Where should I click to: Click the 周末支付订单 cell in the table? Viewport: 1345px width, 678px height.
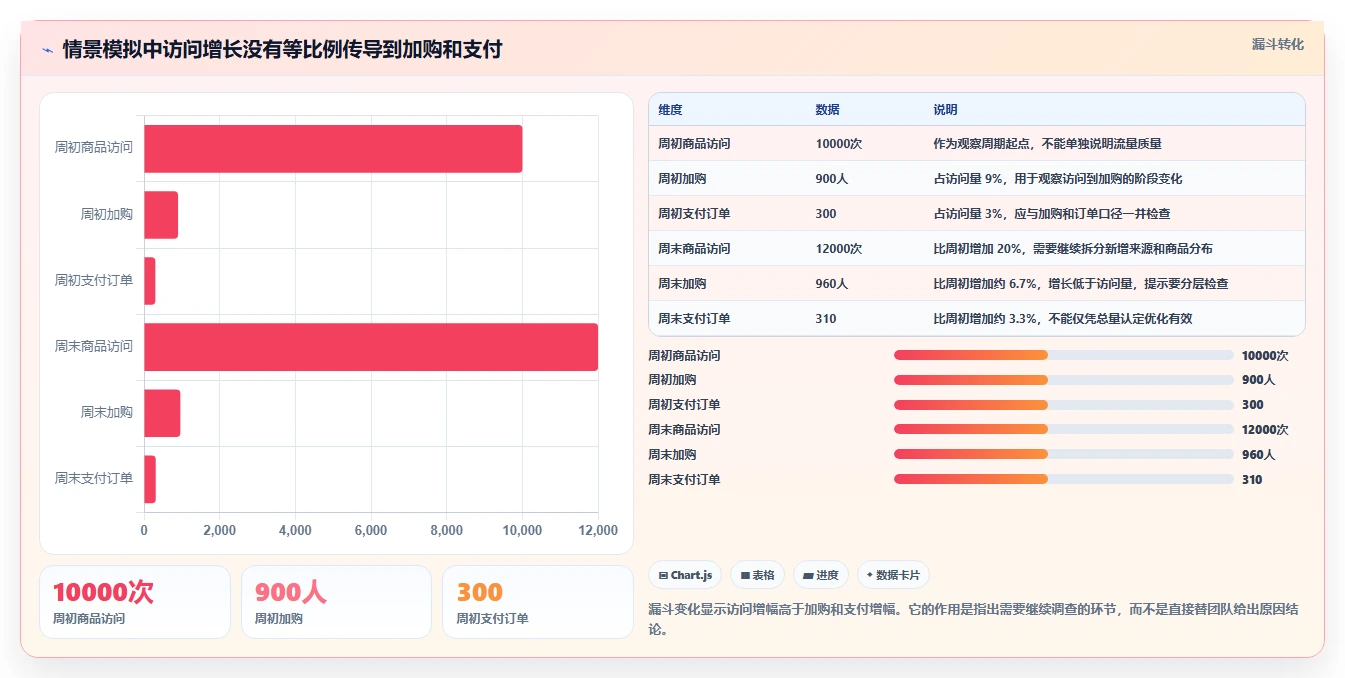click(x=694, y=319)
